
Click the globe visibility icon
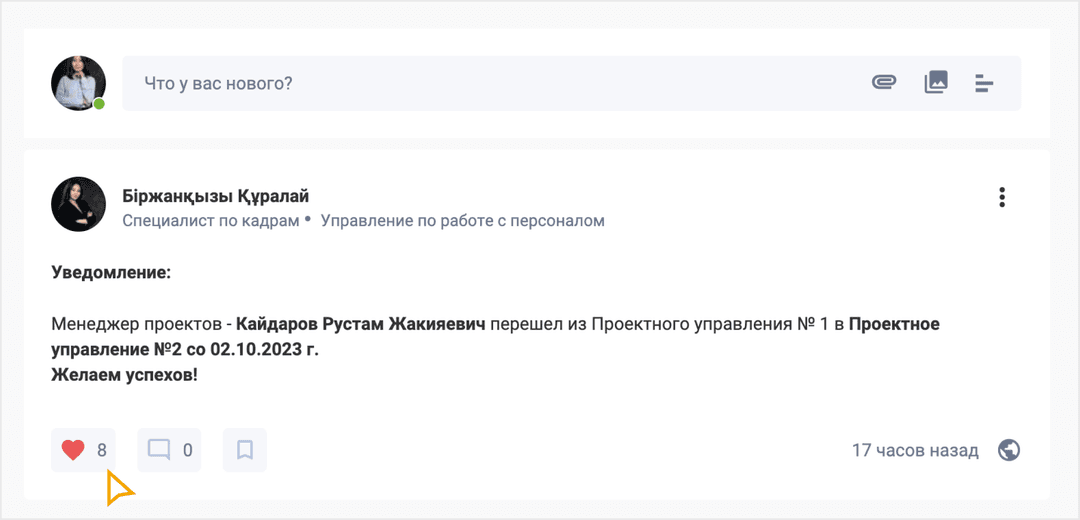click(x=1009, y=450)
